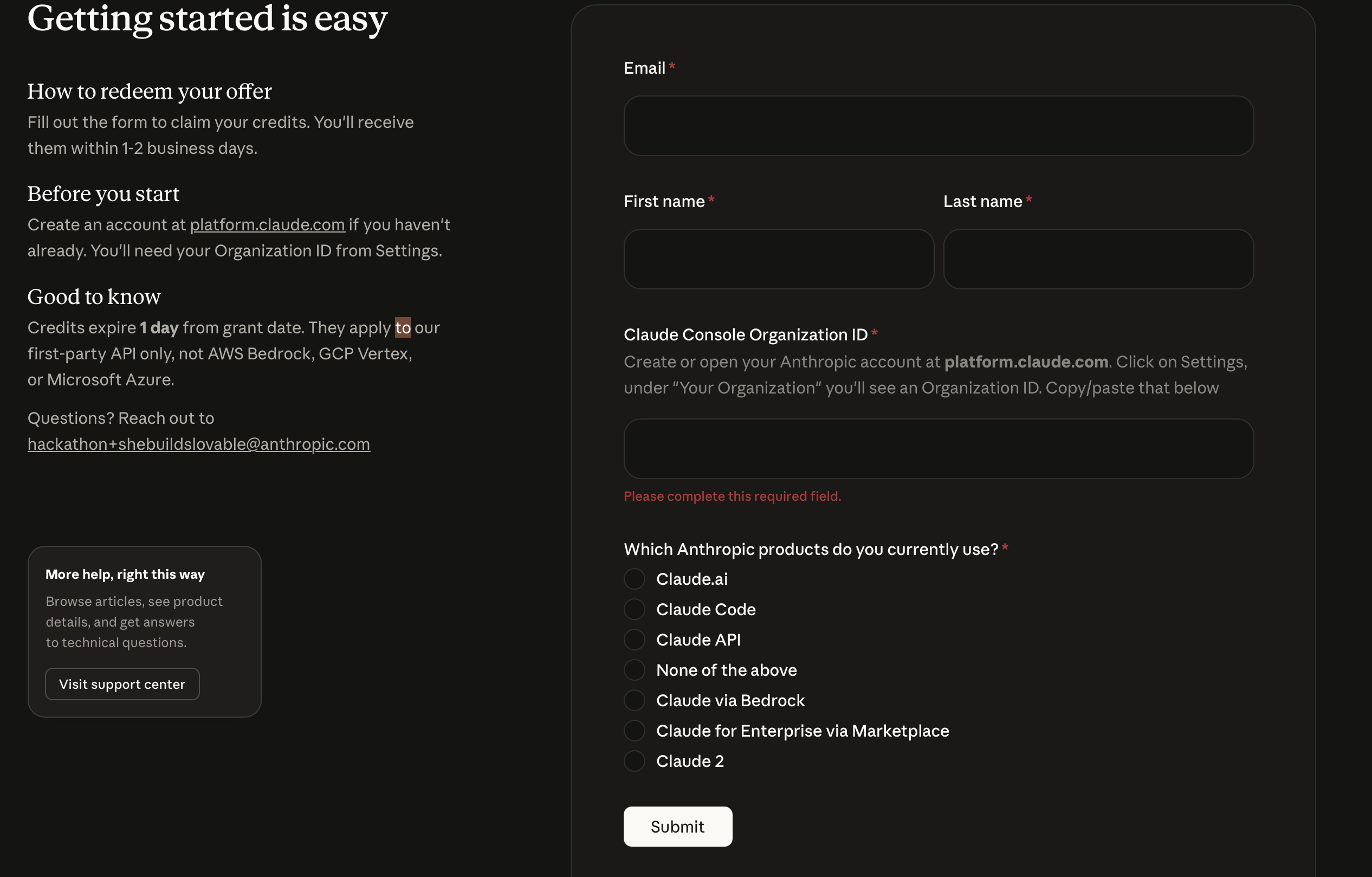Click the "Getting started is easy" heading
Viewport: 1372px width, 877px height.
point(208,18)
